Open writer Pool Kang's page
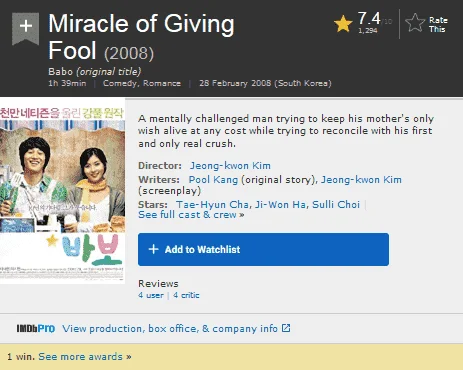The width and height of the screenshot is (463, 370). pos(213,180)
